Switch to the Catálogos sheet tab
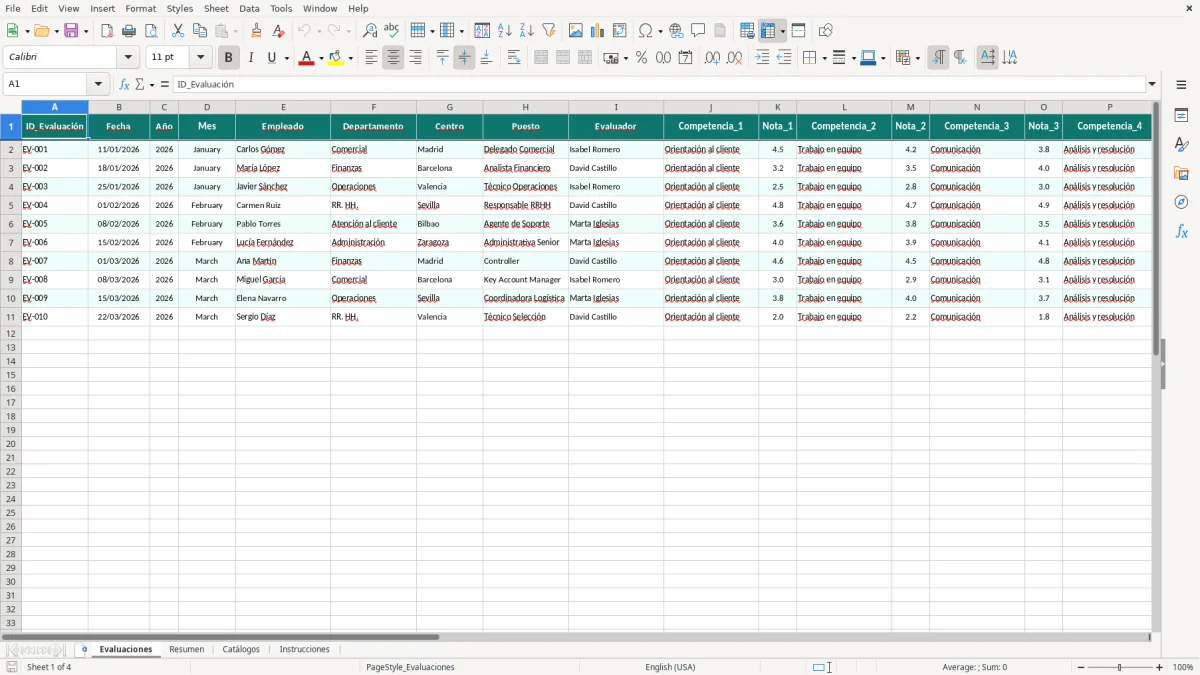1200x675 pixels. pyautogui.click(x=241, y=649)
